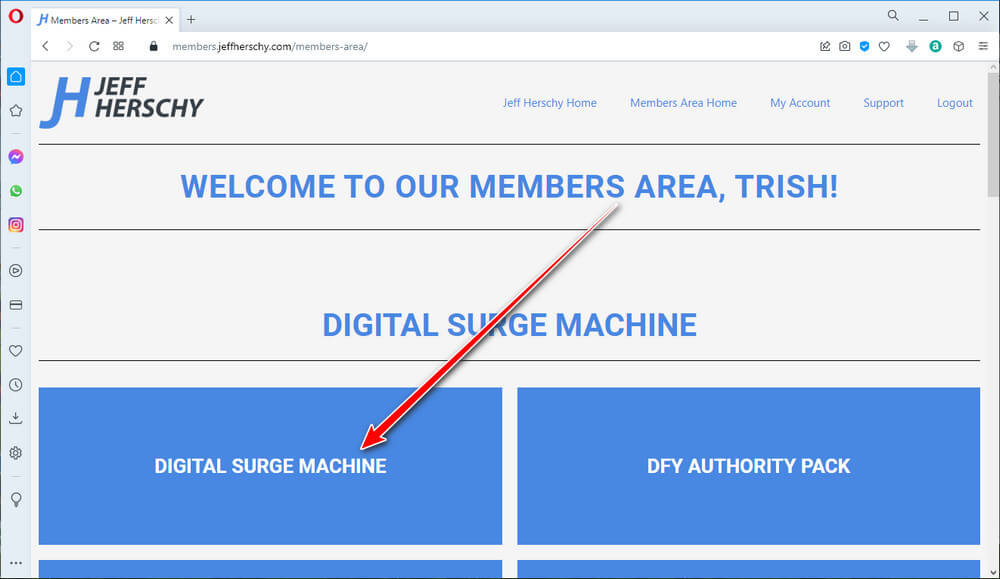1000x579 pixels.
Task: Open a new tab with the plus button
Action: tap(191, 20)
